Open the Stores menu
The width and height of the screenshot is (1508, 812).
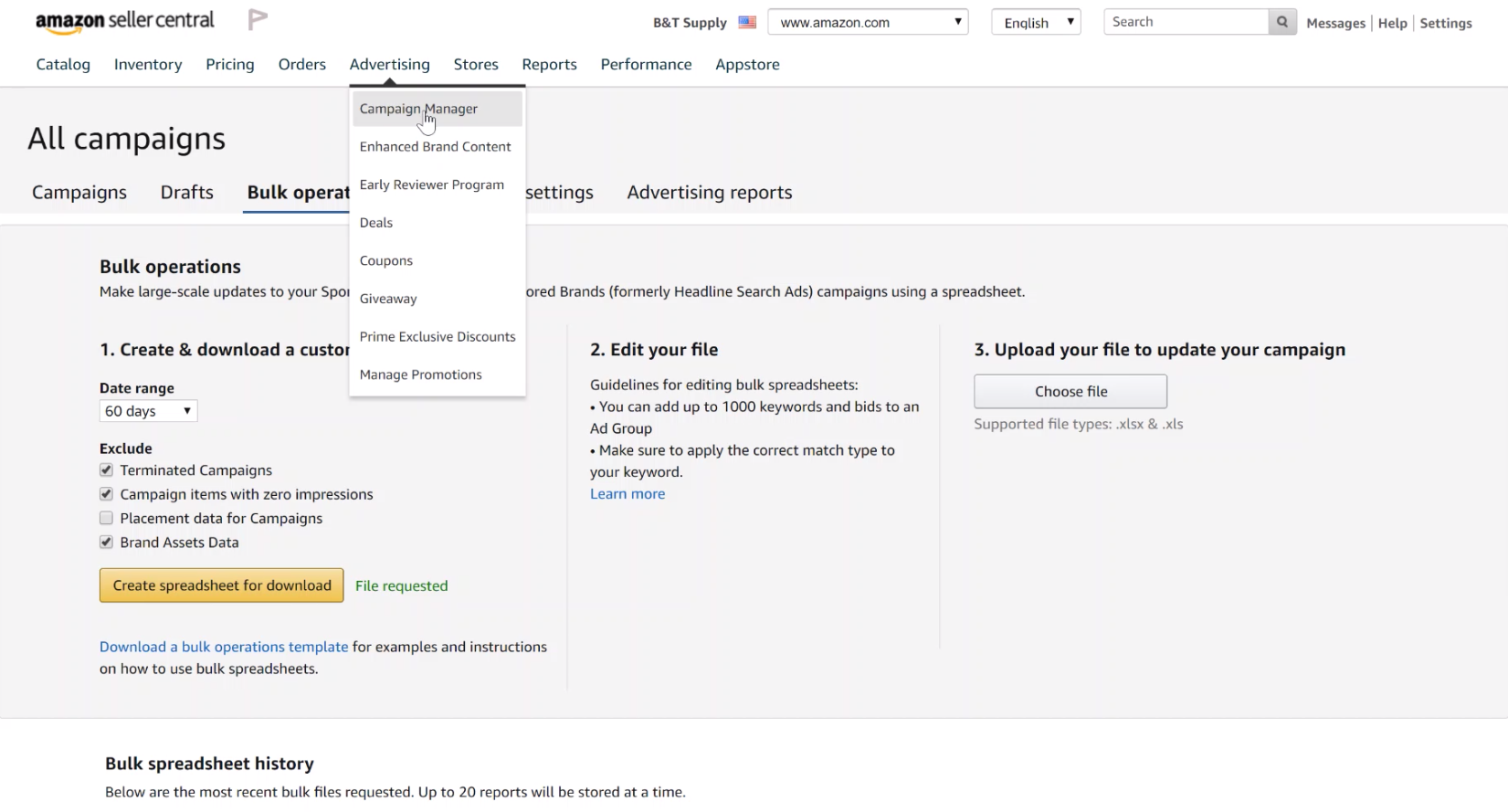coord(476,64)
